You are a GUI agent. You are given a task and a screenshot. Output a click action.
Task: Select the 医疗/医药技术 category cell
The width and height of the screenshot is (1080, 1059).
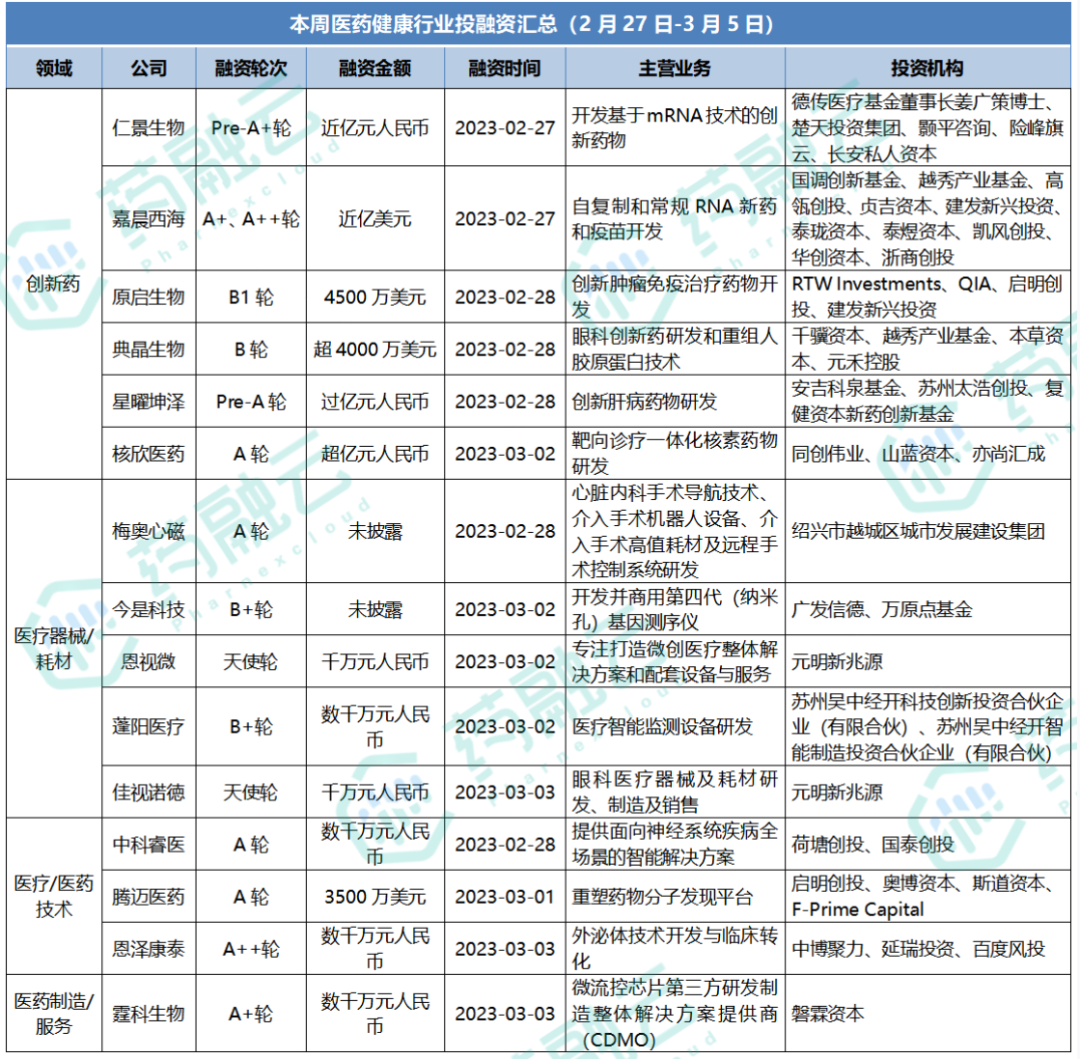click(x=54, y=897)
